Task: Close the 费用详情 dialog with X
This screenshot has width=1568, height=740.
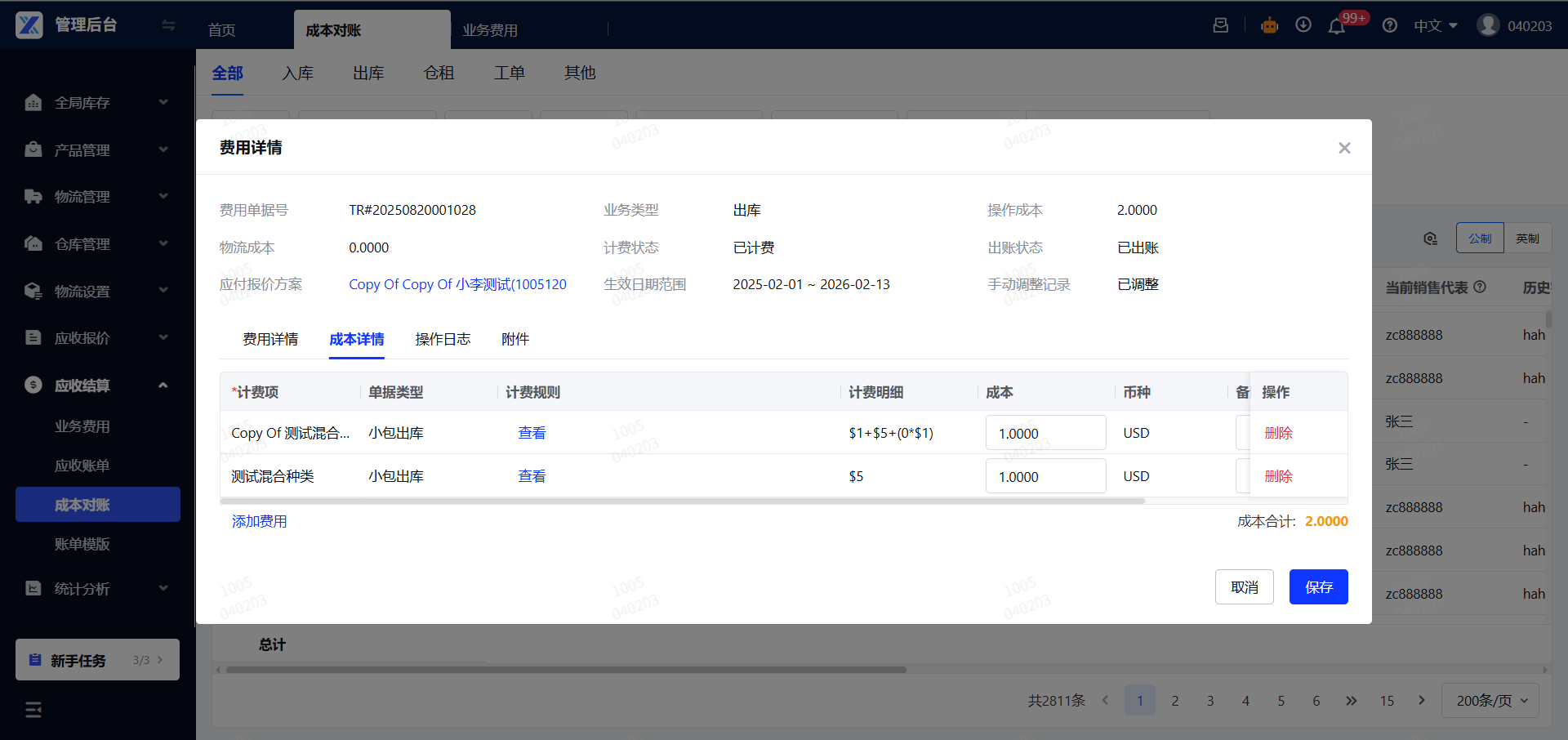Action: pos(1344,148)
